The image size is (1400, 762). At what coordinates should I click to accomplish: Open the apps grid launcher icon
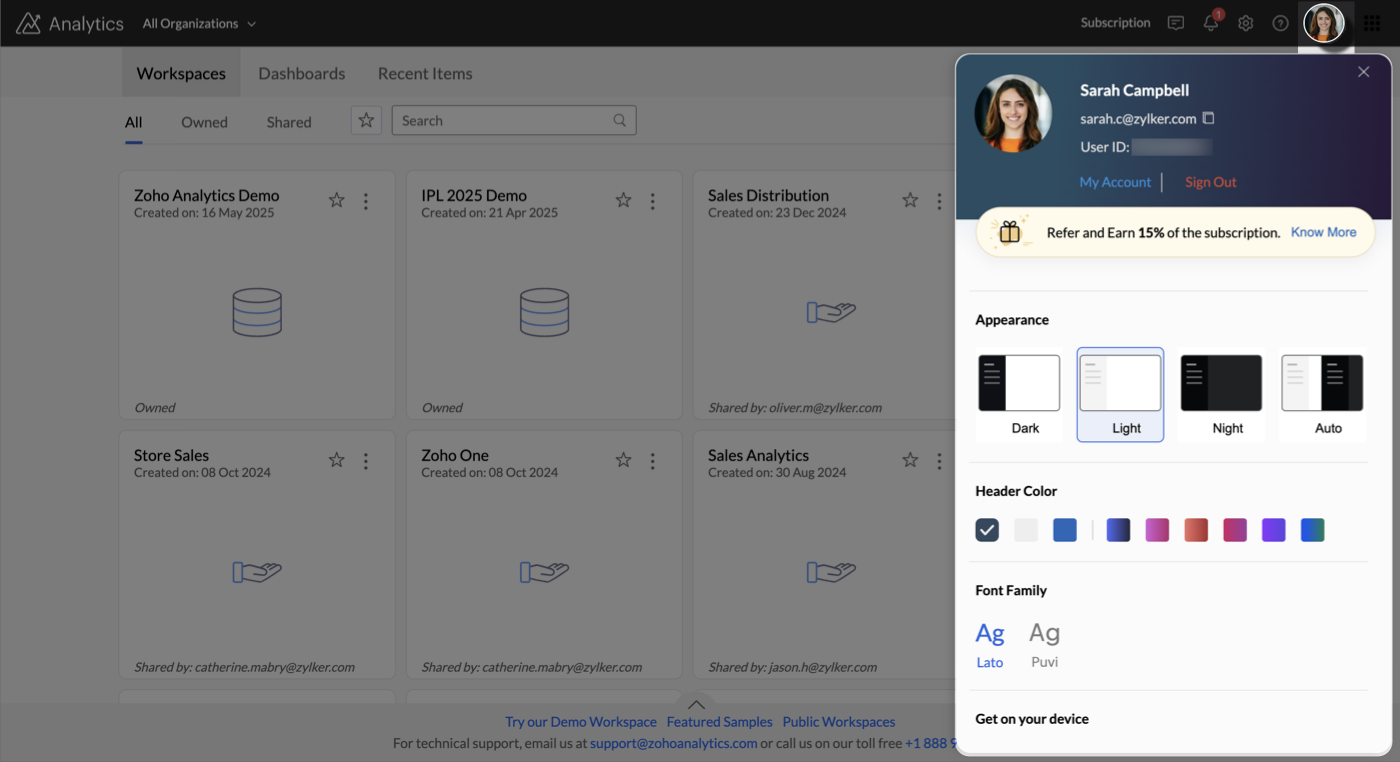[x=1372, y=23]
